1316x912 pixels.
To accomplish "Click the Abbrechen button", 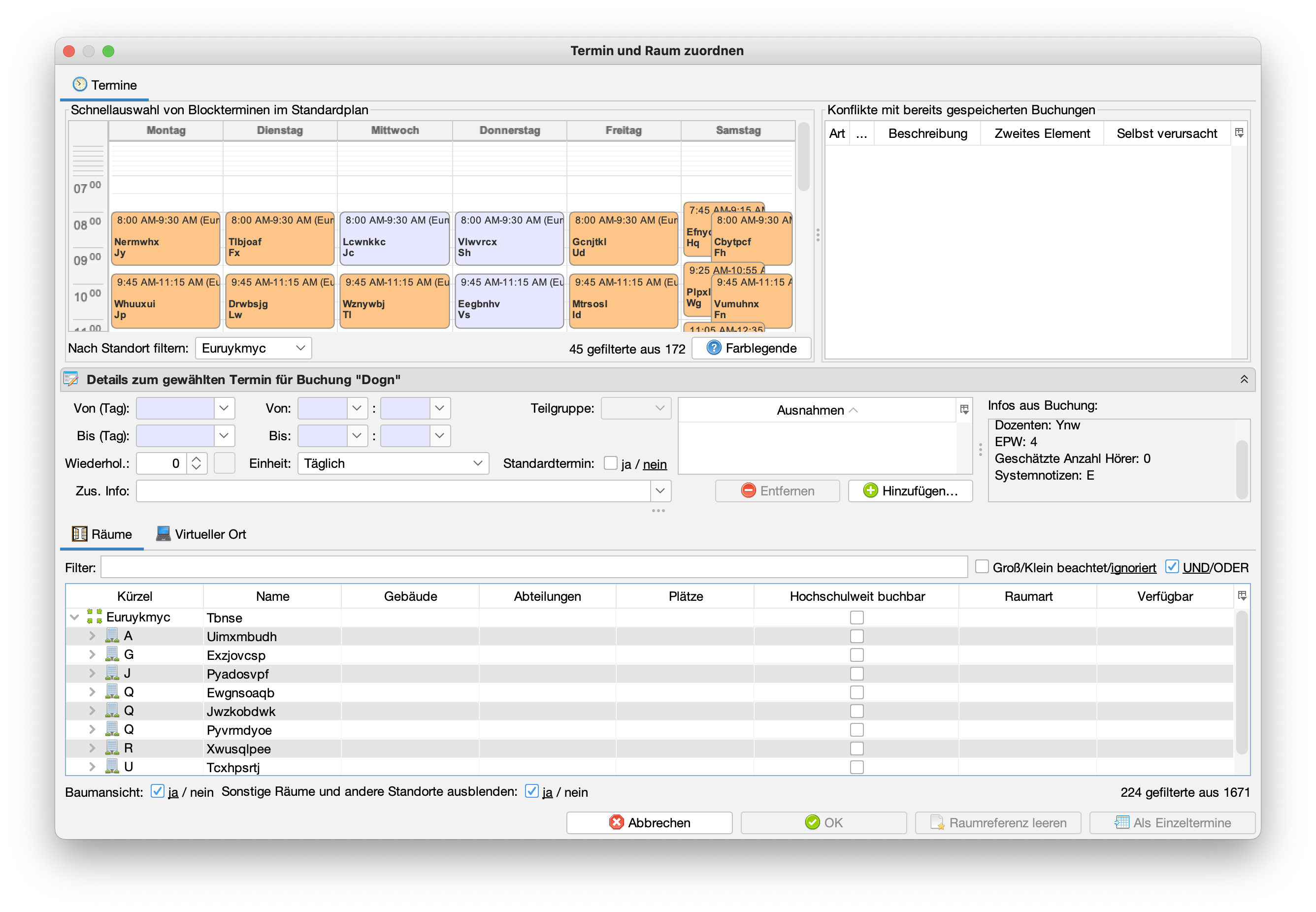I will click(649, 822).
